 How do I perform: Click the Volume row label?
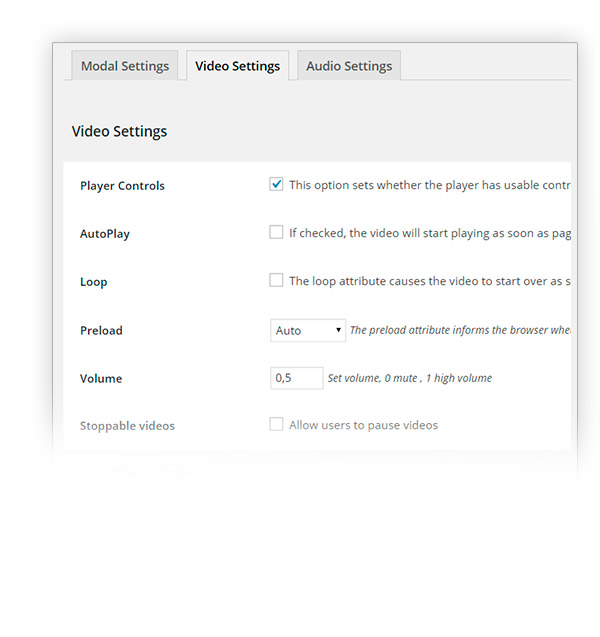(101, 379)
